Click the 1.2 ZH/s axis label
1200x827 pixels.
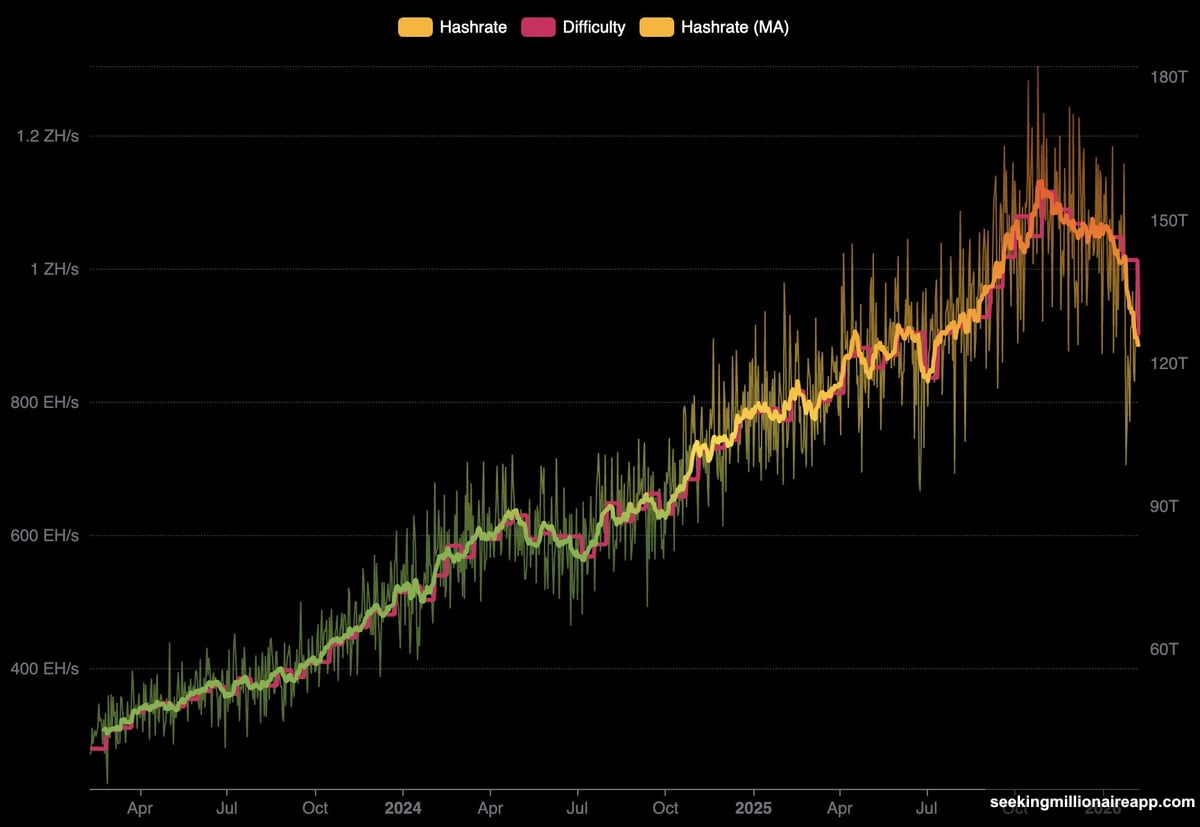(x=48, y=136)
